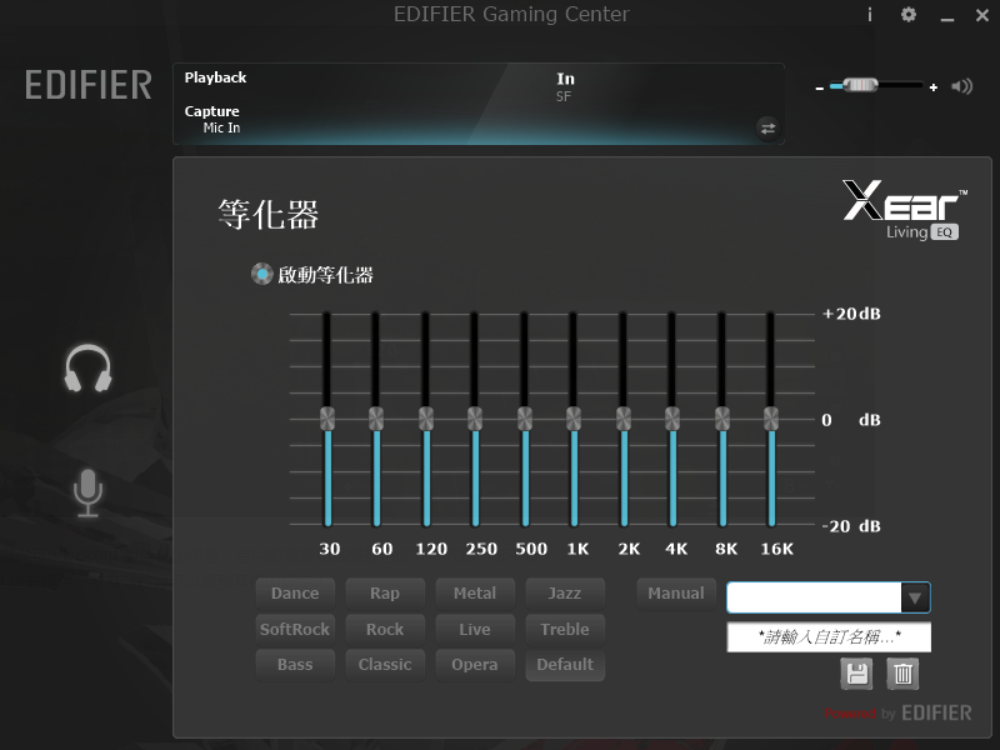Pick the Classic preset
The image size is (1000, 750).
pos(385,665)
